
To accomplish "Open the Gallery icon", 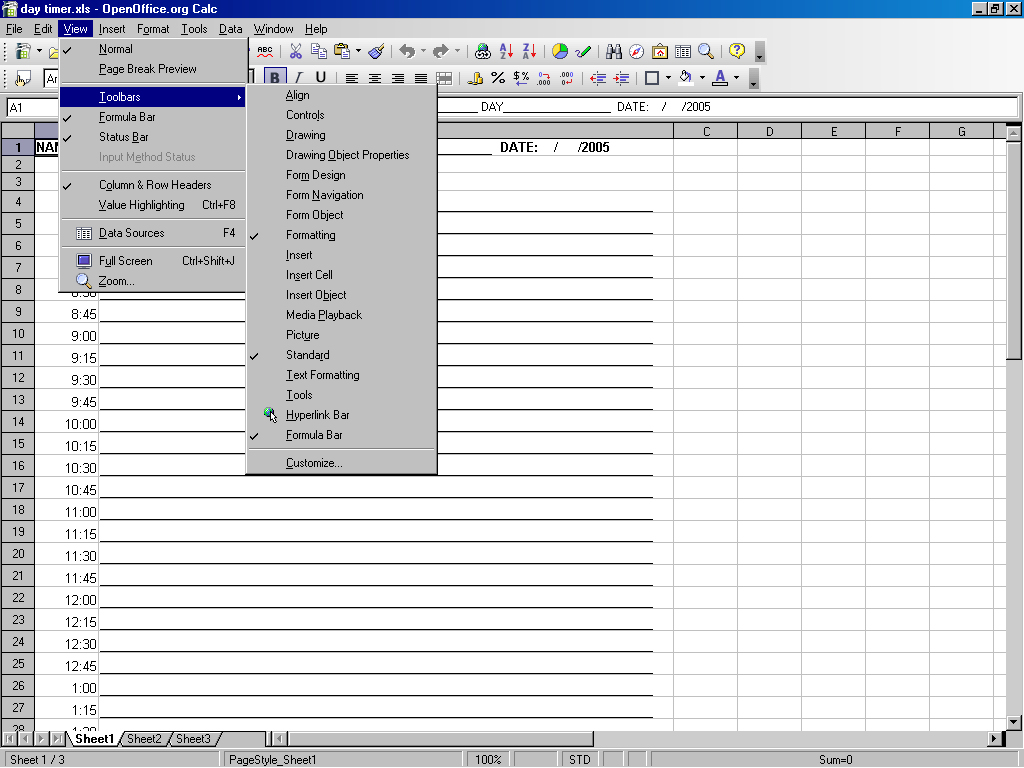I will tap(660, 52).
